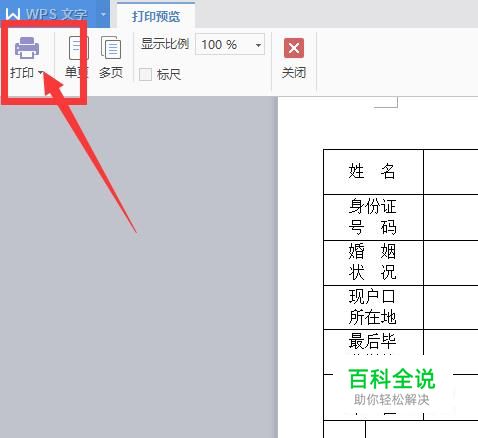Click the 身份证号码 table cell
Viewport: 478px width, 438px height.
(373, 217)
